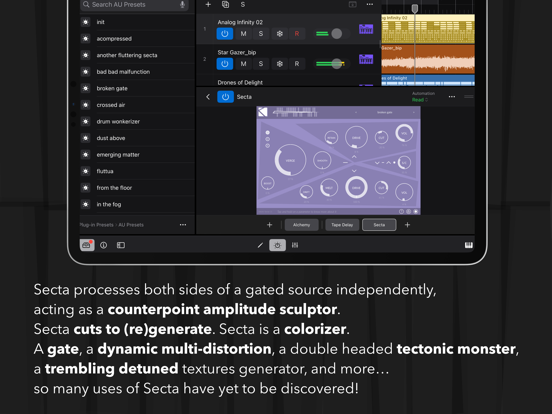Click the lower DRIVE knob in Secta
The image size is (552, 414).
pyautogui.click(x=356, y=188)
